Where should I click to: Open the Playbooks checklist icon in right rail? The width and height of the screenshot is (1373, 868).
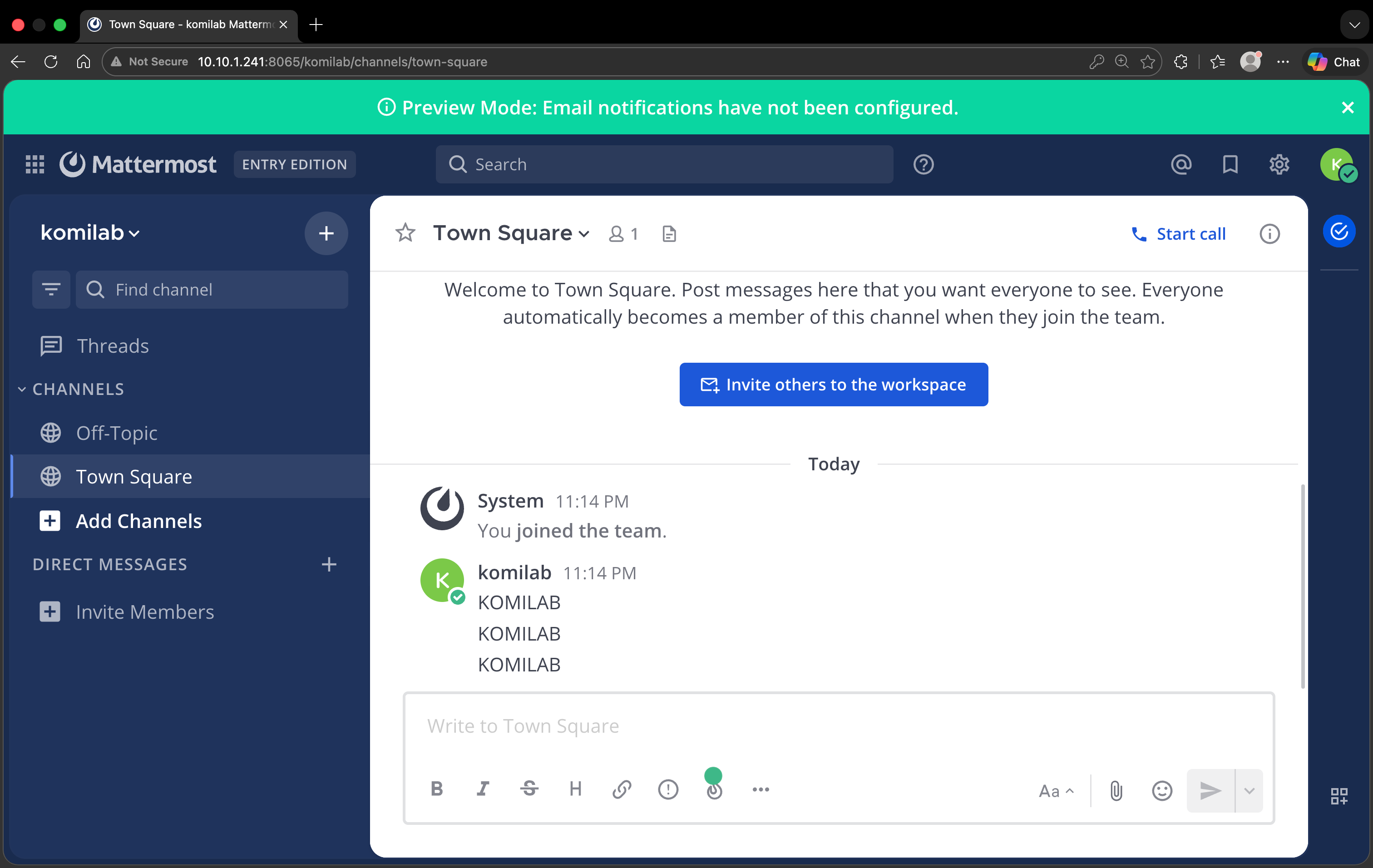click(x=1339, y=232)
